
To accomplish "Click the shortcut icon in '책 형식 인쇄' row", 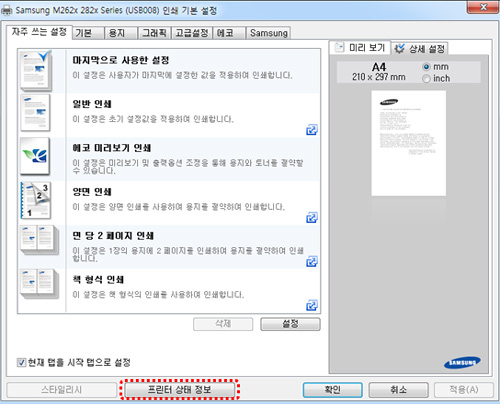I will pyautogui.click(x=312, y=305).
